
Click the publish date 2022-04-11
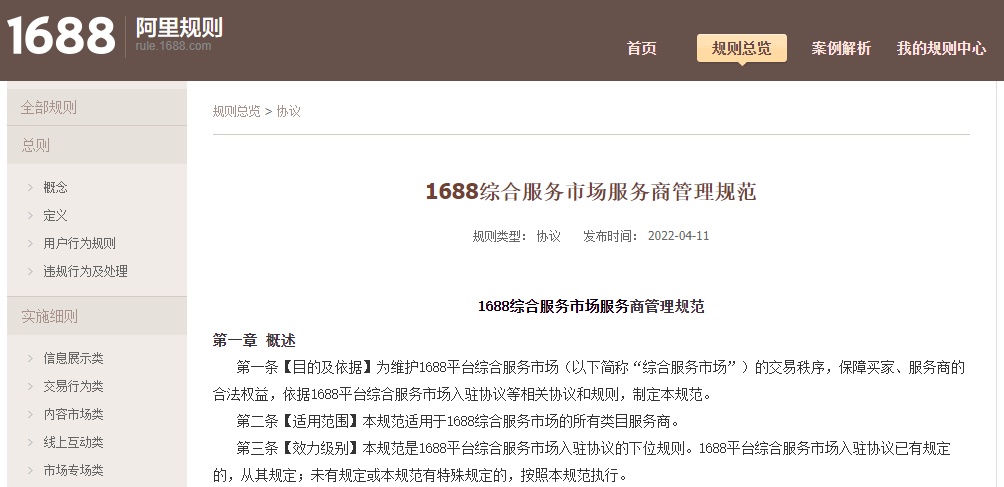[x=678, y=236]
